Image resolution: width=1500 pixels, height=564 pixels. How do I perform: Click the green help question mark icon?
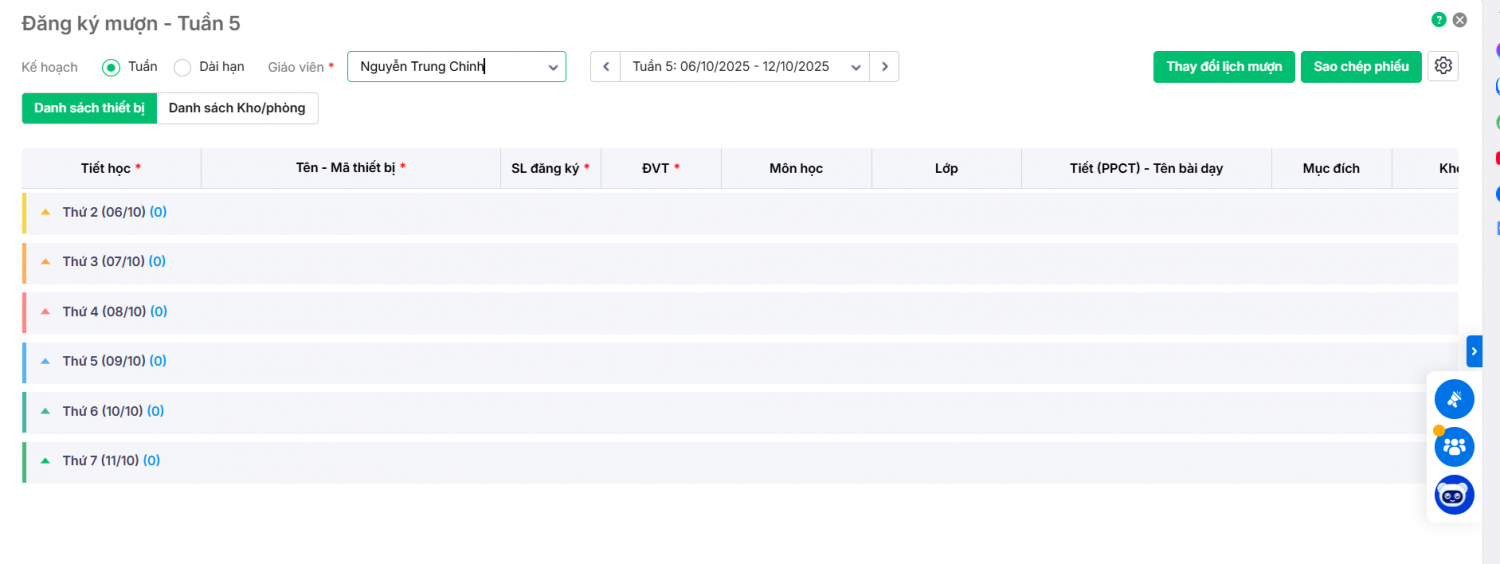(x=1439, y=19)
